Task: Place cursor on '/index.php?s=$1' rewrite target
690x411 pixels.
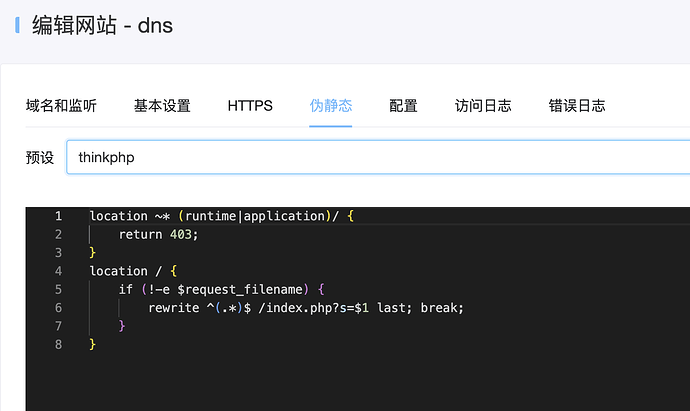Action: tap(315, 307)
